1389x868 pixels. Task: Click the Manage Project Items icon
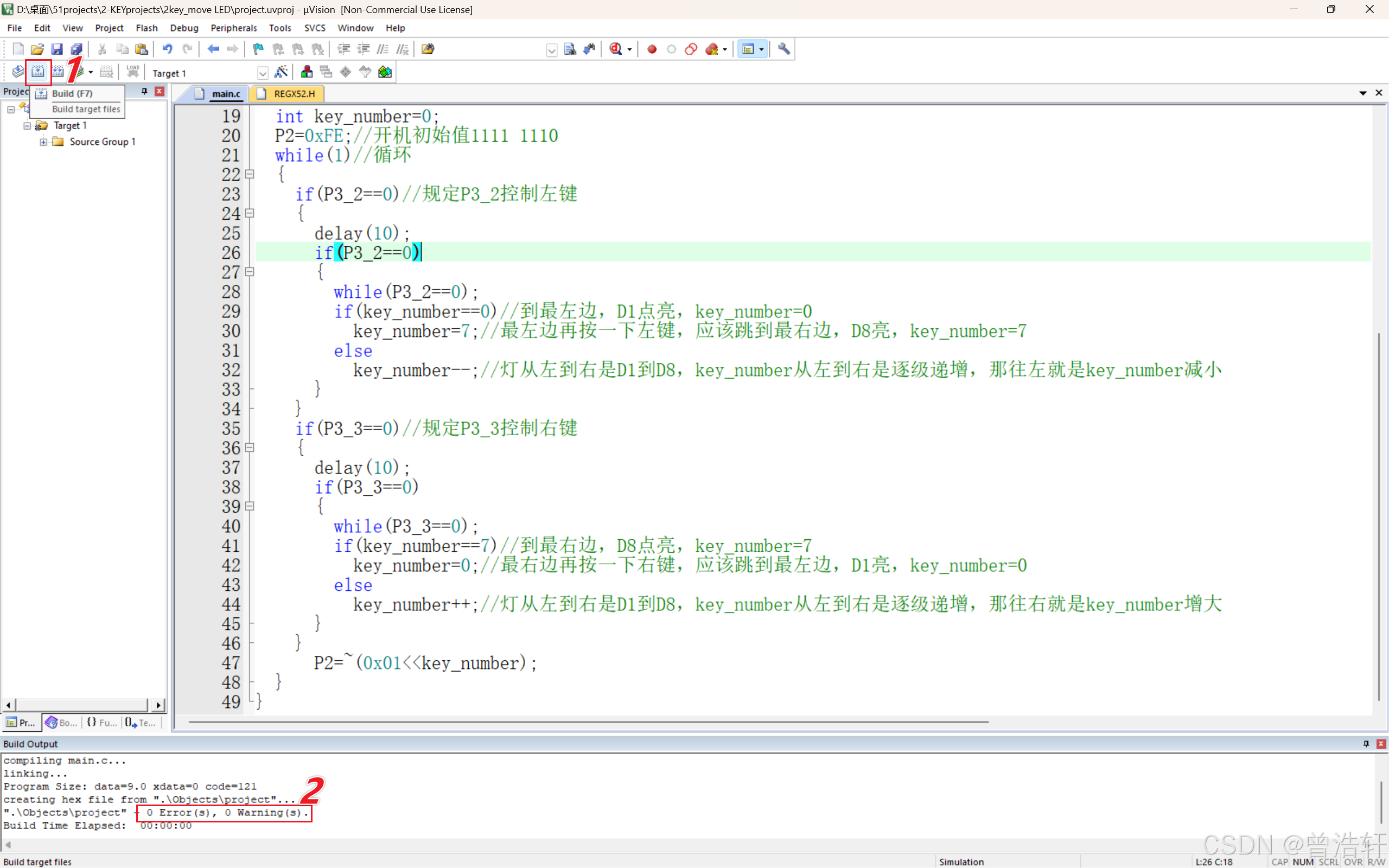pyautogui.click(x=307, y=72)
